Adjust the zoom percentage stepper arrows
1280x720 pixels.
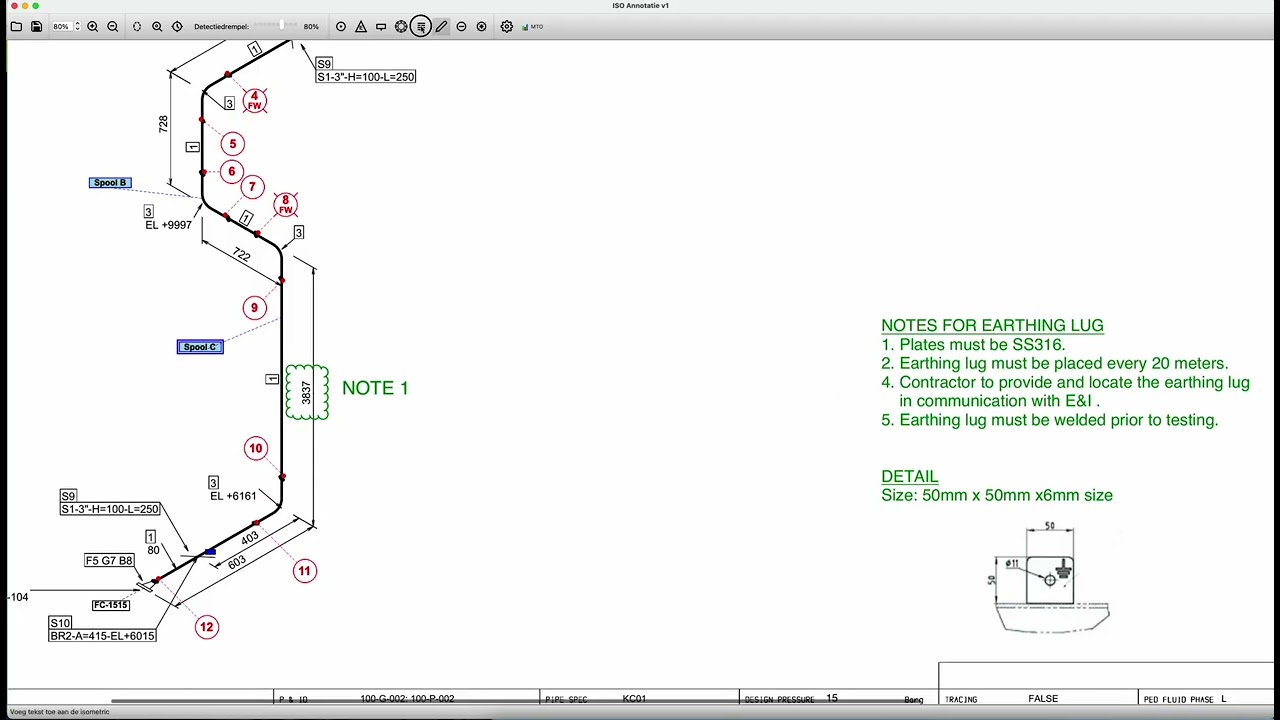click(x=77, y=26)
